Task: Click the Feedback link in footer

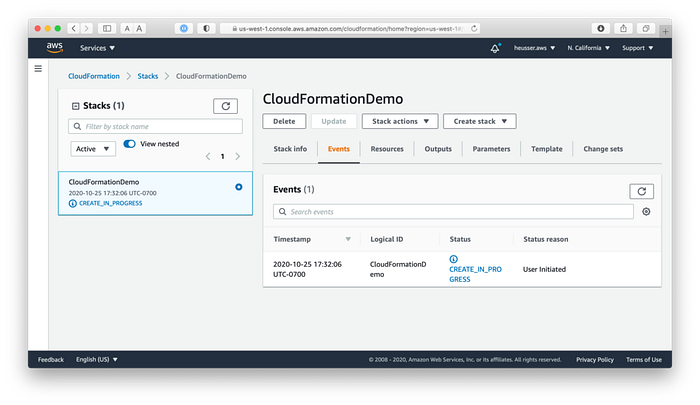Action: click(x=51, y=359)
